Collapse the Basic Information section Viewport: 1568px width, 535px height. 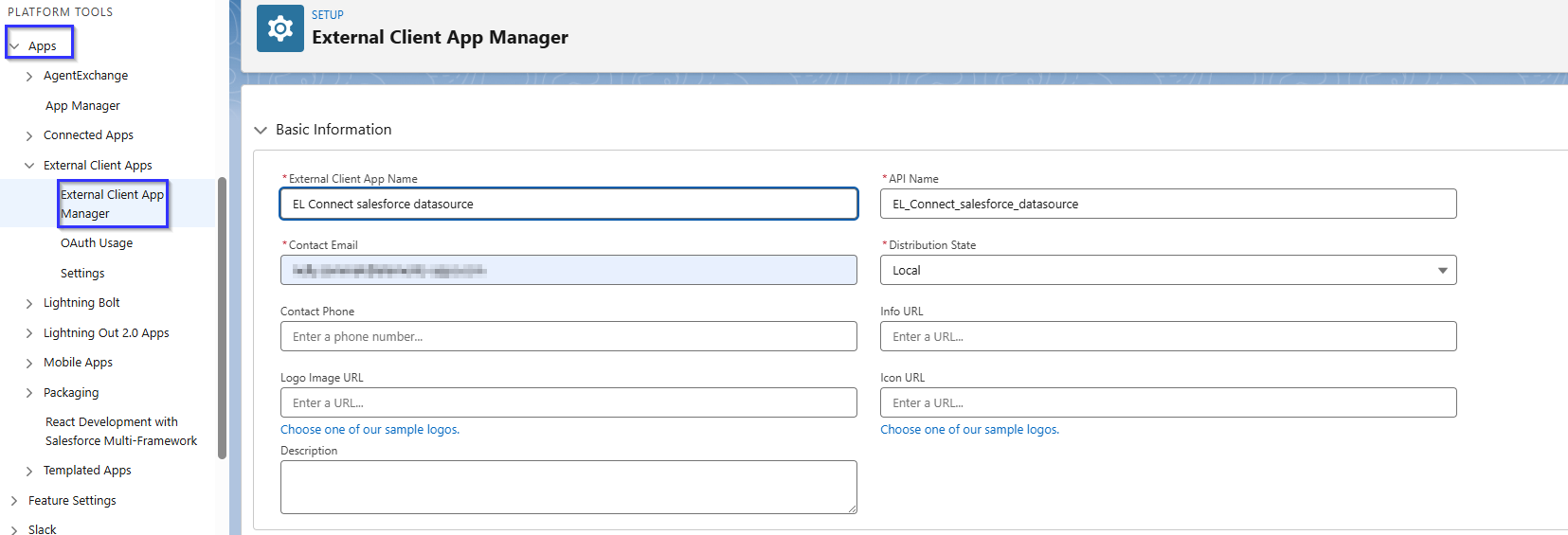[x=261, y=131]
